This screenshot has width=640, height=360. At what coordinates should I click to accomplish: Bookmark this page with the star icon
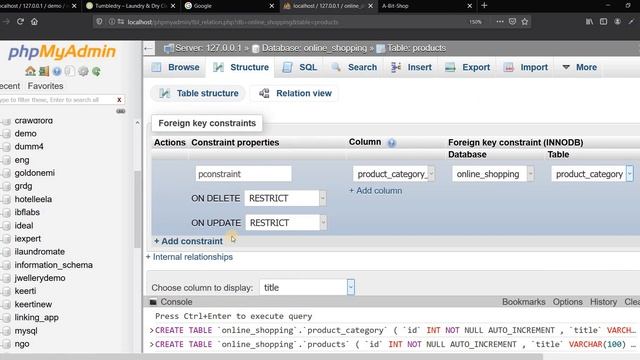click(x=525, y=22)
